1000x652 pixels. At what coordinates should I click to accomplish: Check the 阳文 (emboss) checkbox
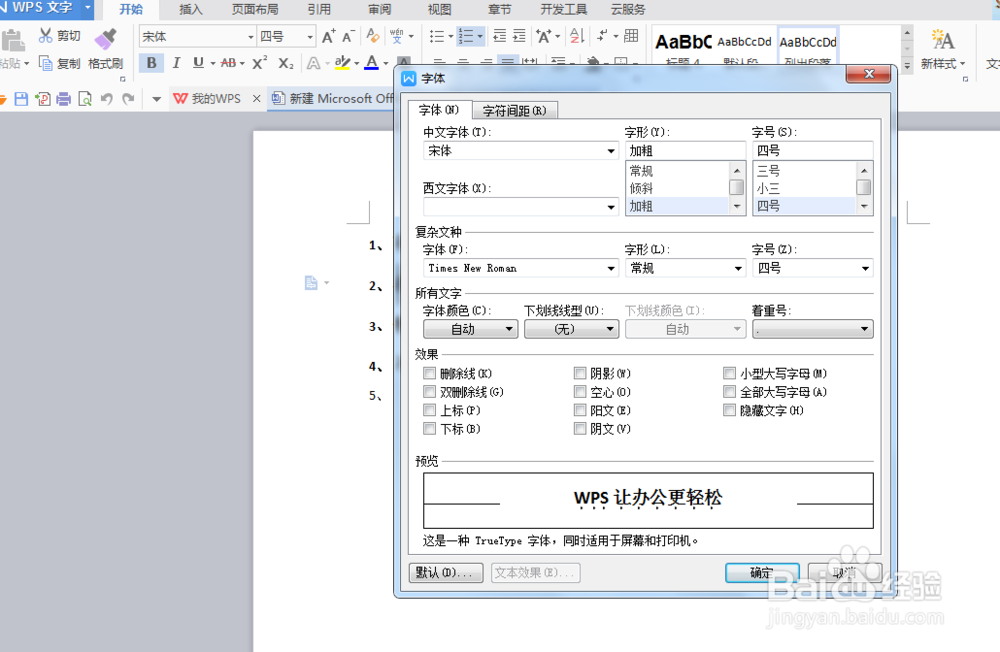[x=580, y=410]
